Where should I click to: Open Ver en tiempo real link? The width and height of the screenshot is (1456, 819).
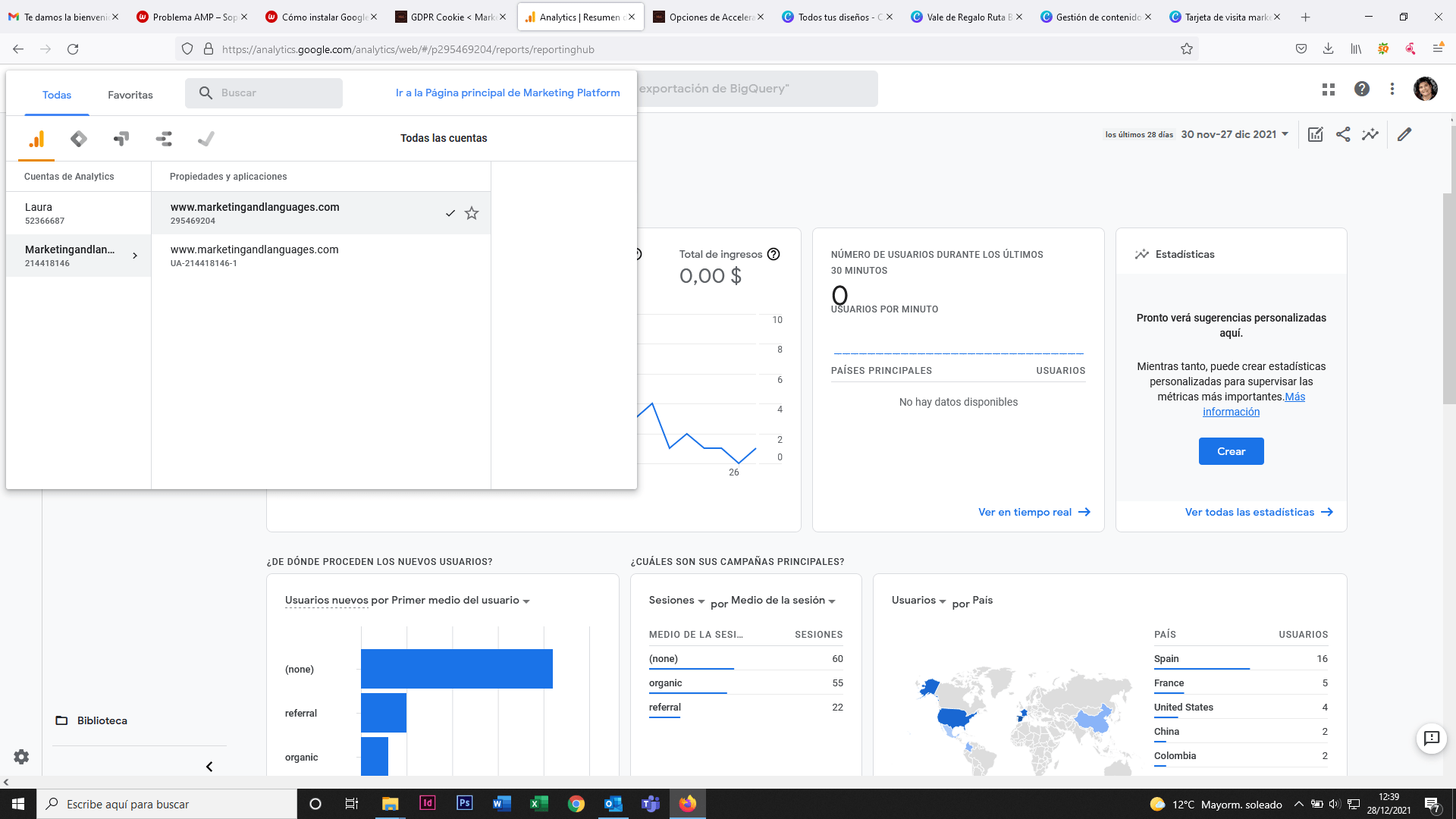pyautogui.click(x=1034, y=512)
